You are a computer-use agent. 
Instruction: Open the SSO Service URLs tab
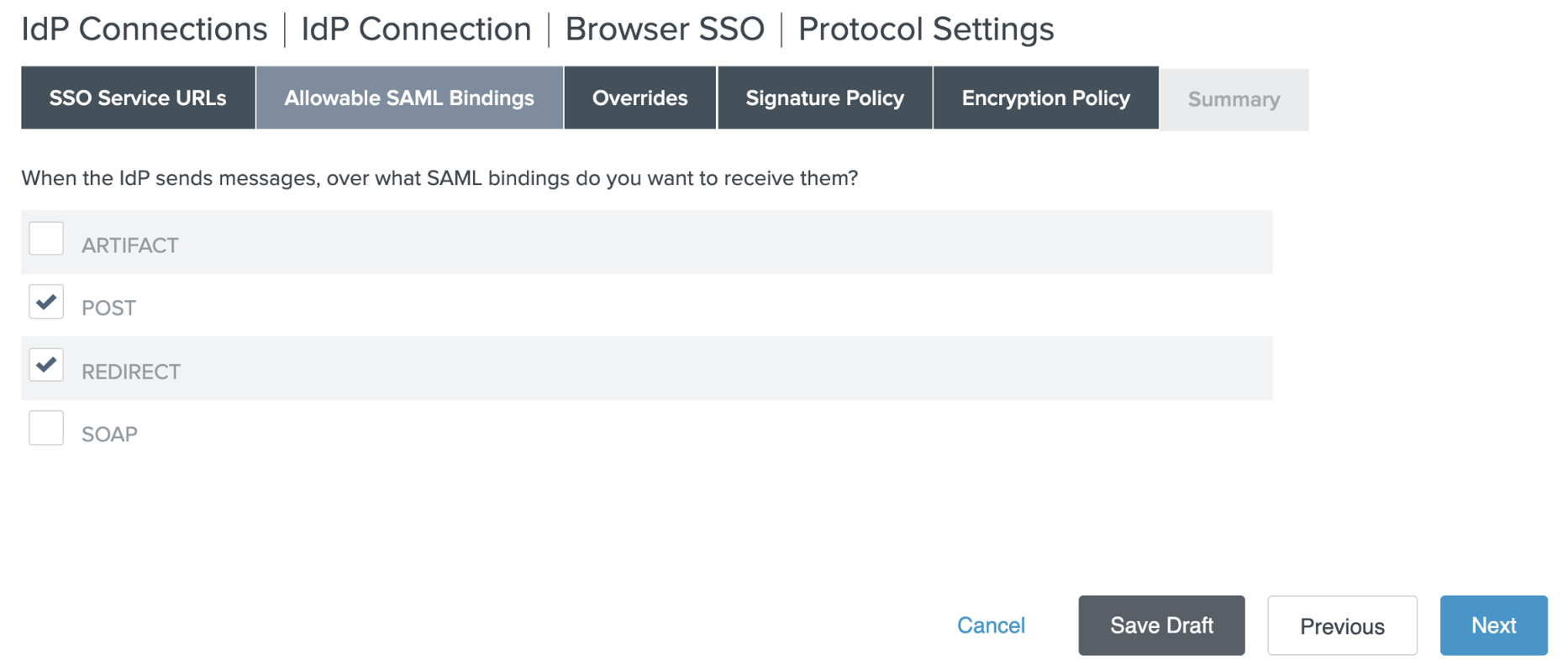click(x=138, y=98)
